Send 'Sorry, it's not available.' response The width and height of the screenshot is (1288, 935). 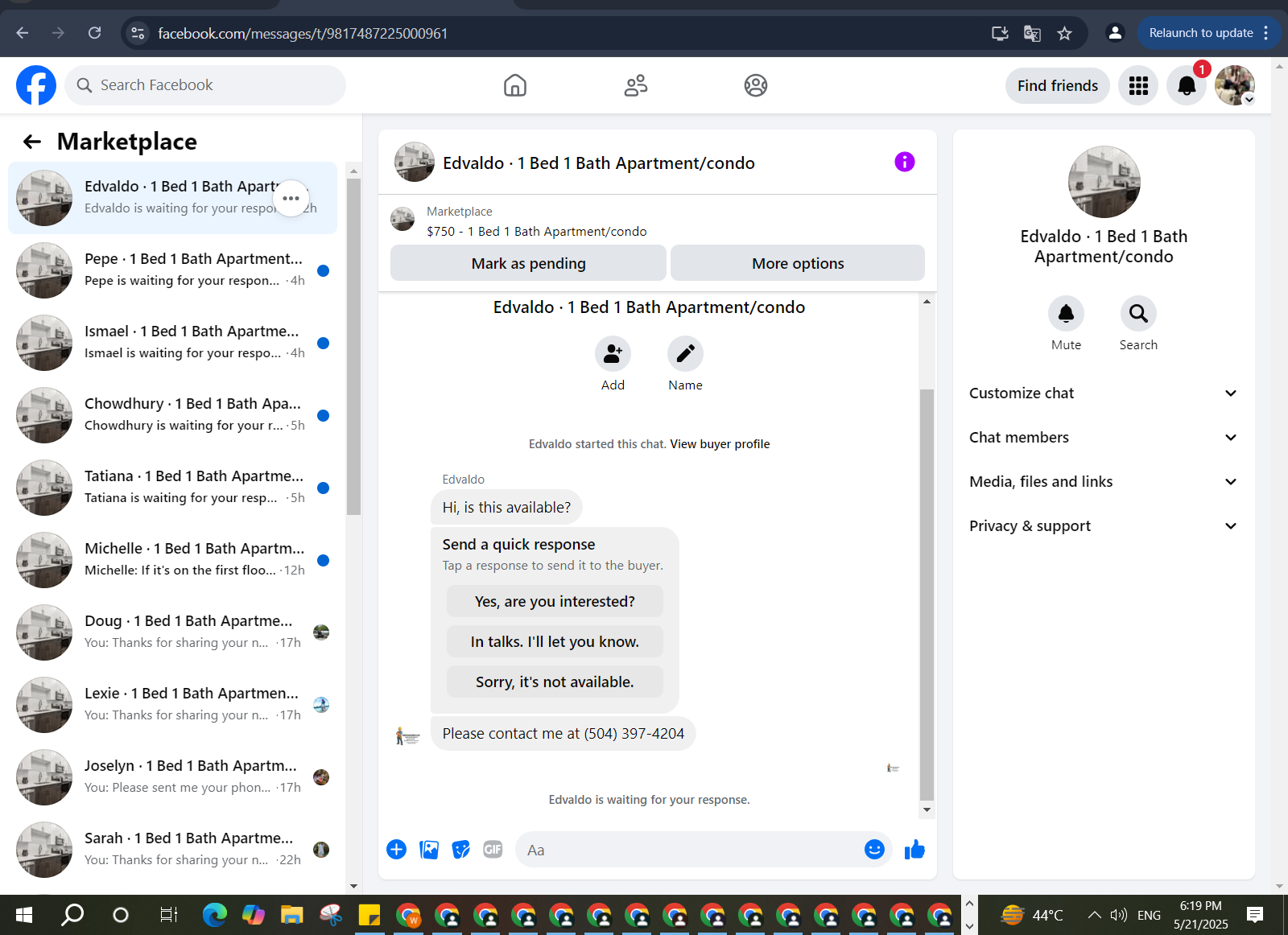click(555, 682)
